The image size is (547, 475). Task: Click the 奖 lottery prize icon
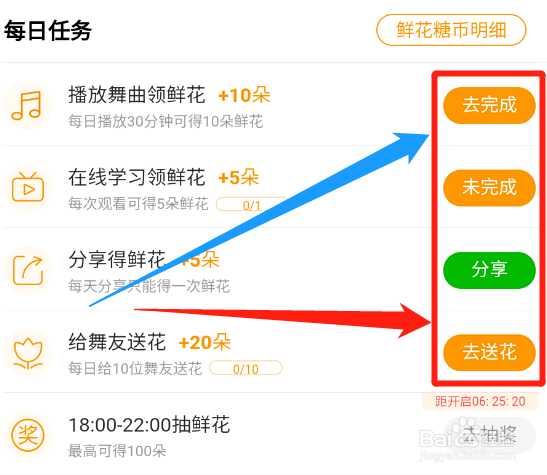click(28, 435)
